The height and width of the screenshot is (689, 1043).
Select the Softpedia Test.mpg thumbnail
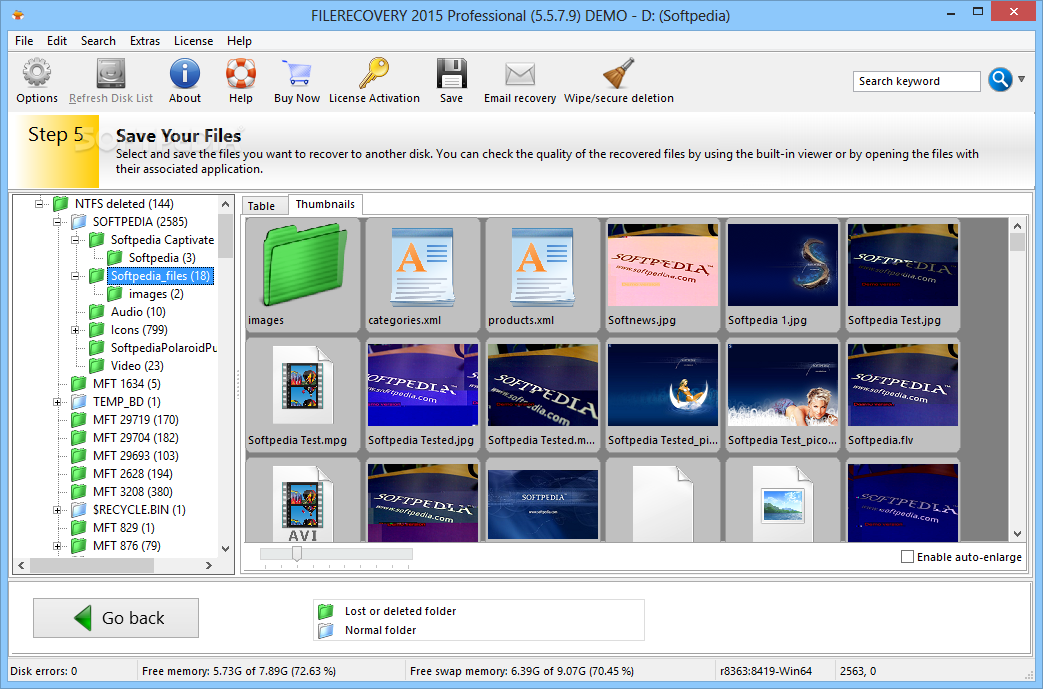click(303, 394)
